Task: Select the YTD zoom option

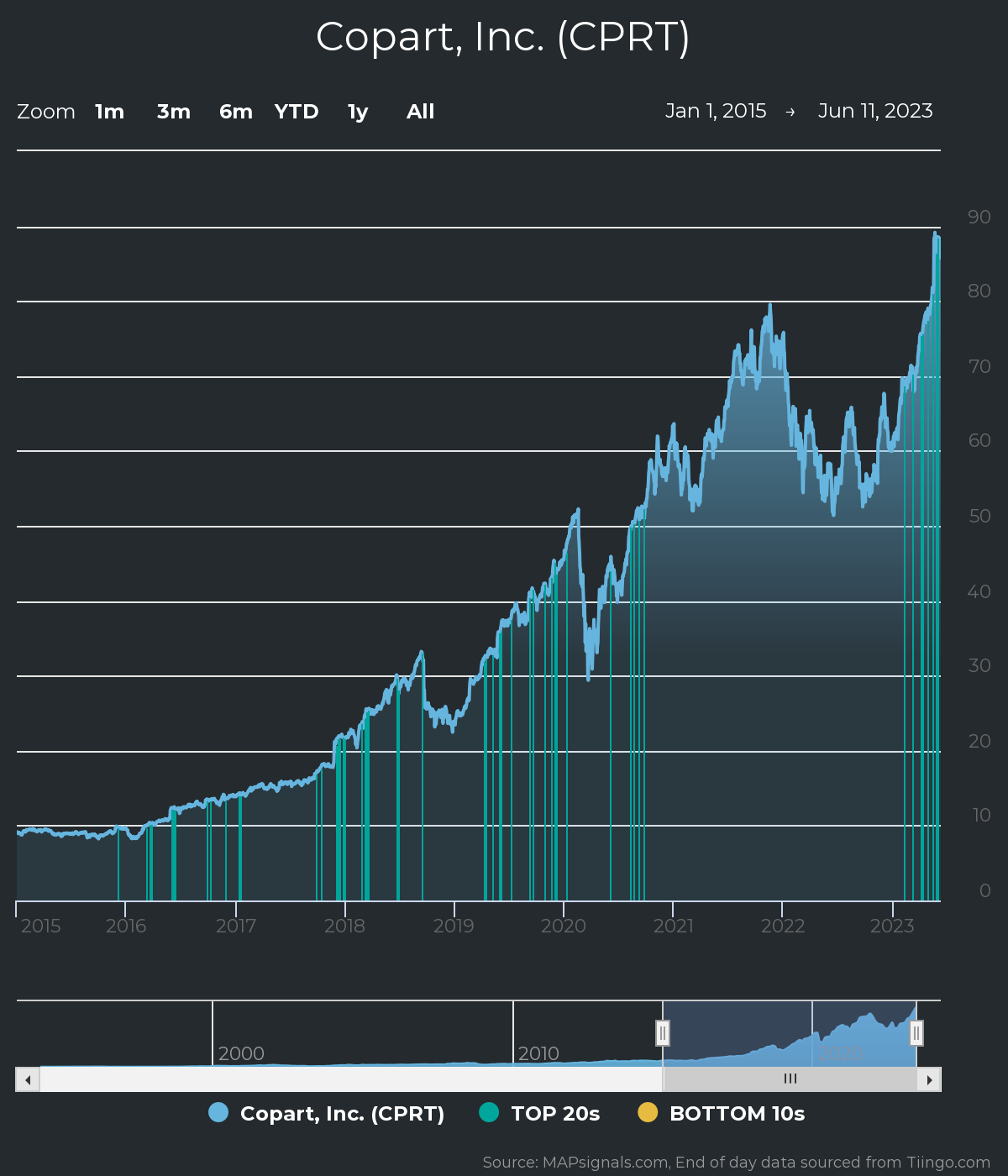Action: point(297,112)
